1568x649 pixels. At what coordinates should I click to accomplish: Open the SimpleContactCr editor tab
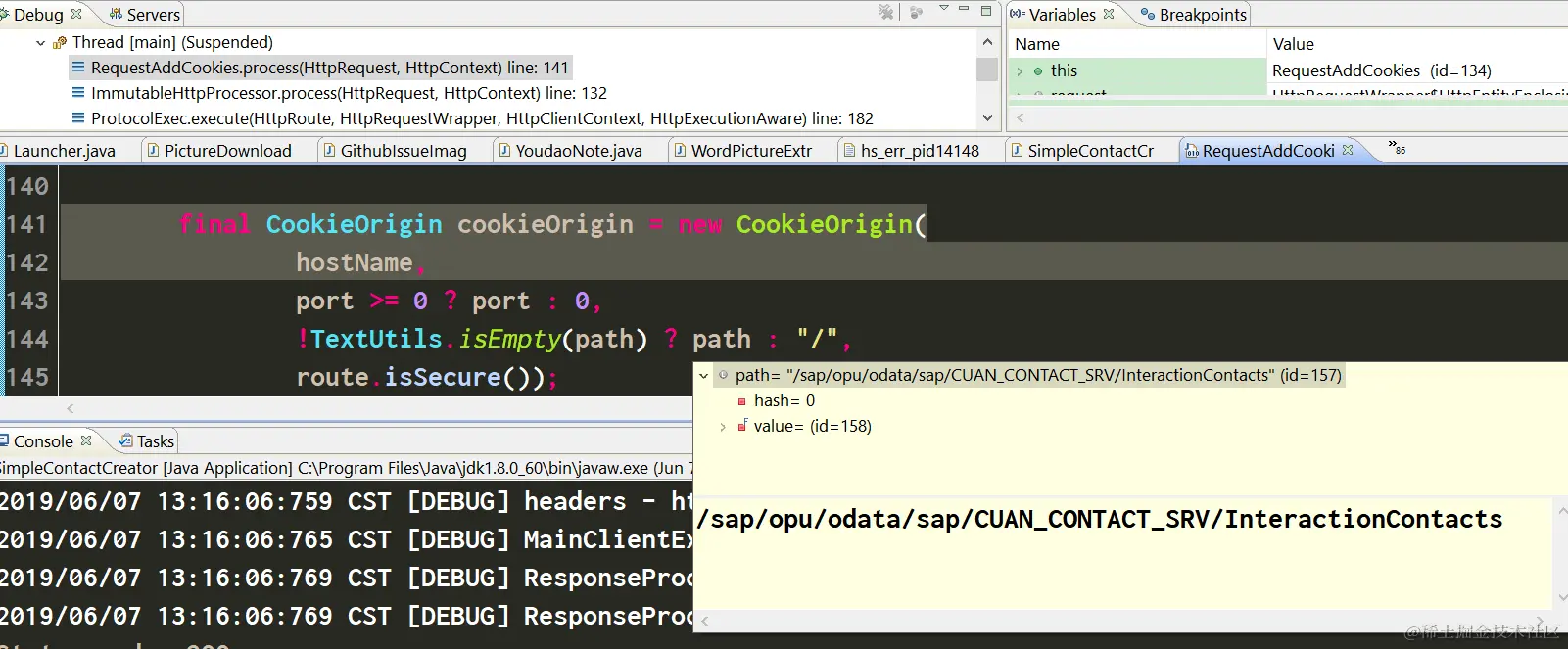1090,151
